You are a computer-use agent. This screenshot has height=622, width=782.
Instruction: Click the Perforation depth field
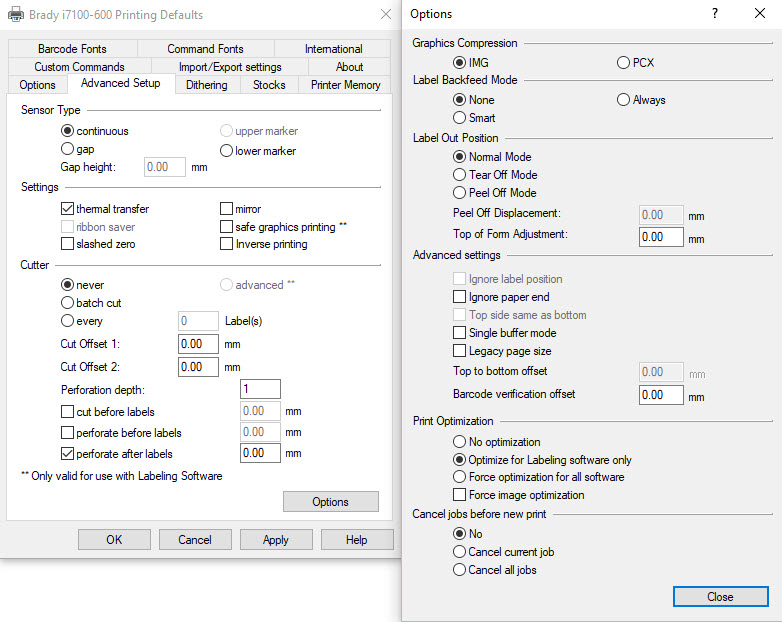(260, 389)
